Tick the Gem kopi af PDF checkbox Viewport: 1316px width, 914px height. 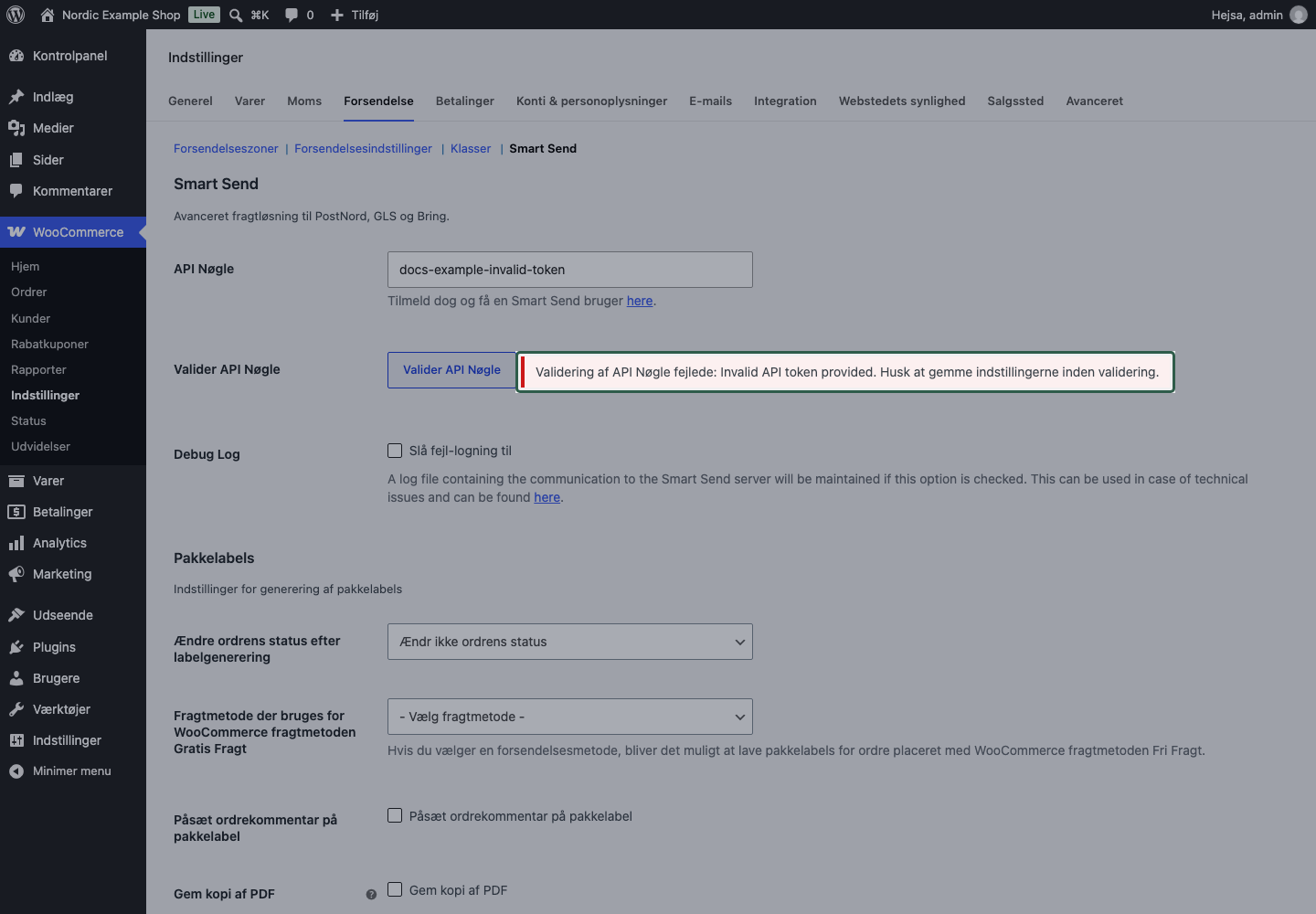pyautogui.click(x=395, y=889)
